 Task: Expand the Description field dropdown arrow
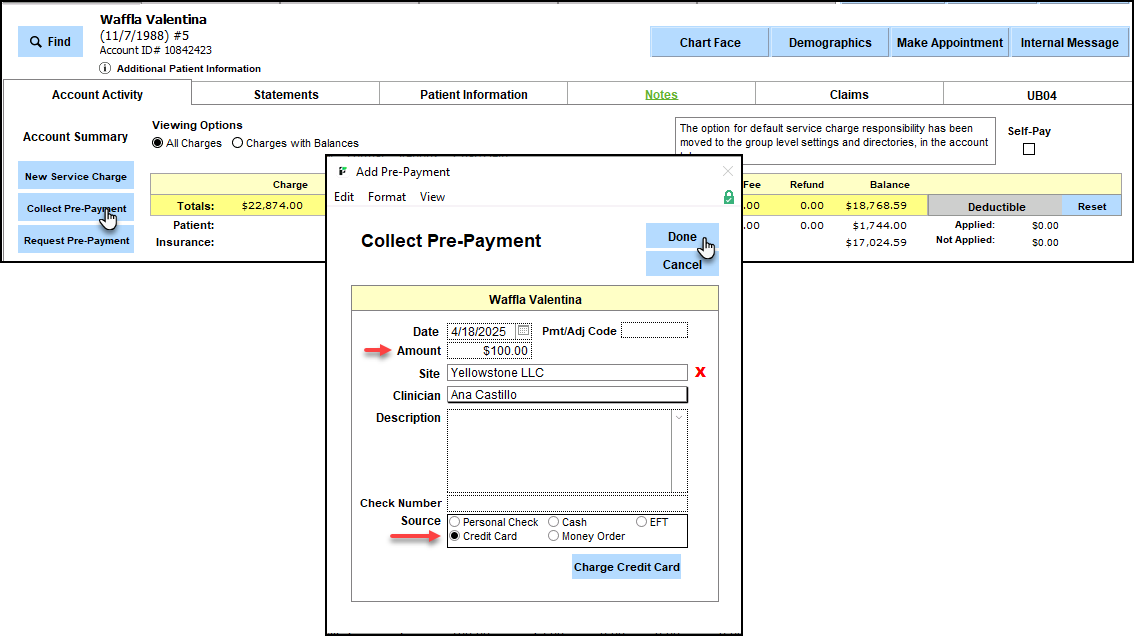coord(680,418)
